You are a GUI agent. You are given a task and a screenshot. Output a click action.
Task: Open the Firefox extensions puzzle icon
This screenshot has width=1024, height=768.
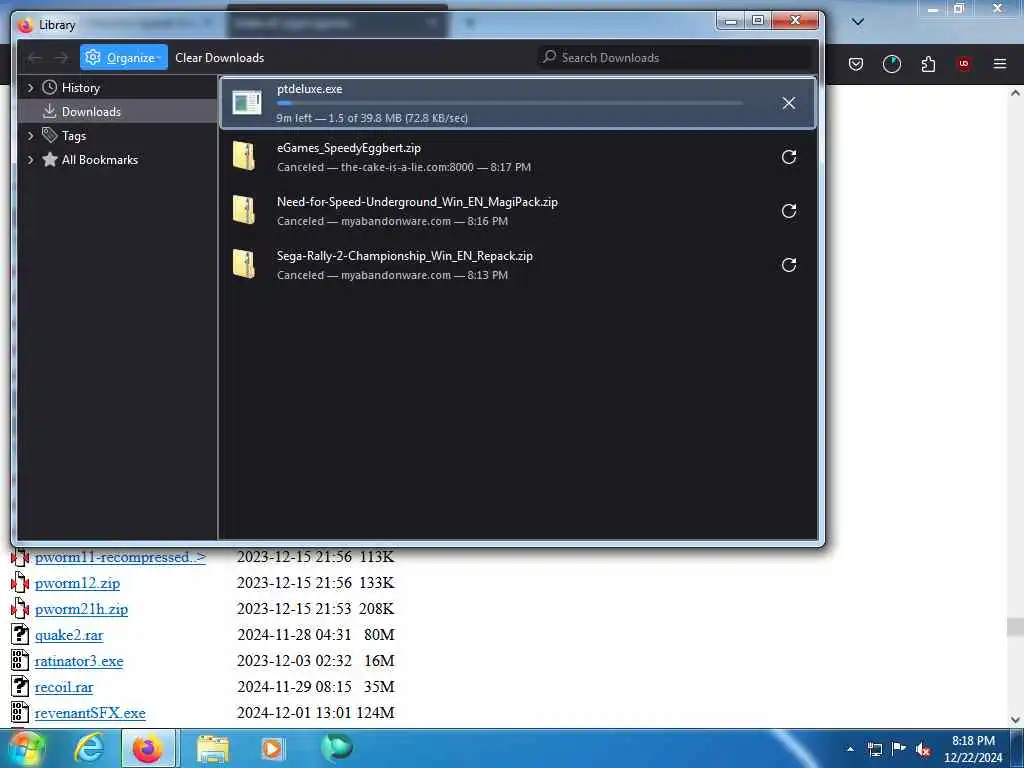pos(928,64)
